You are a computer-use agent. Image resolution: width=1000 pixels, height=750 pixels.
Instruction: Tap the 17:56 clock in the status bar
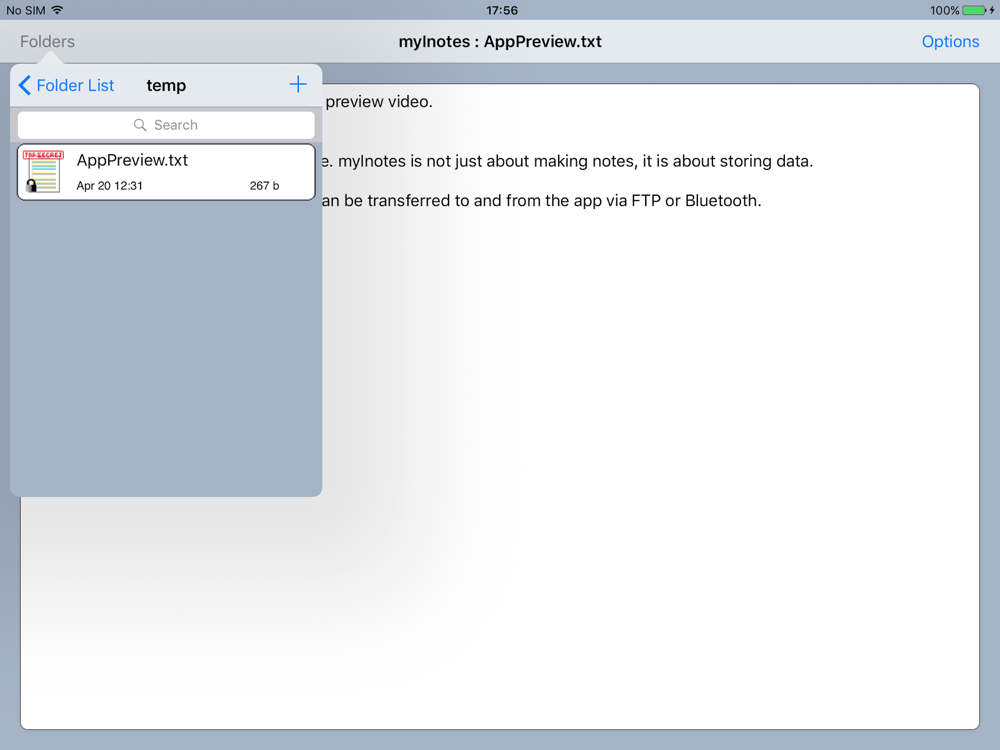[x=502, y=10]
